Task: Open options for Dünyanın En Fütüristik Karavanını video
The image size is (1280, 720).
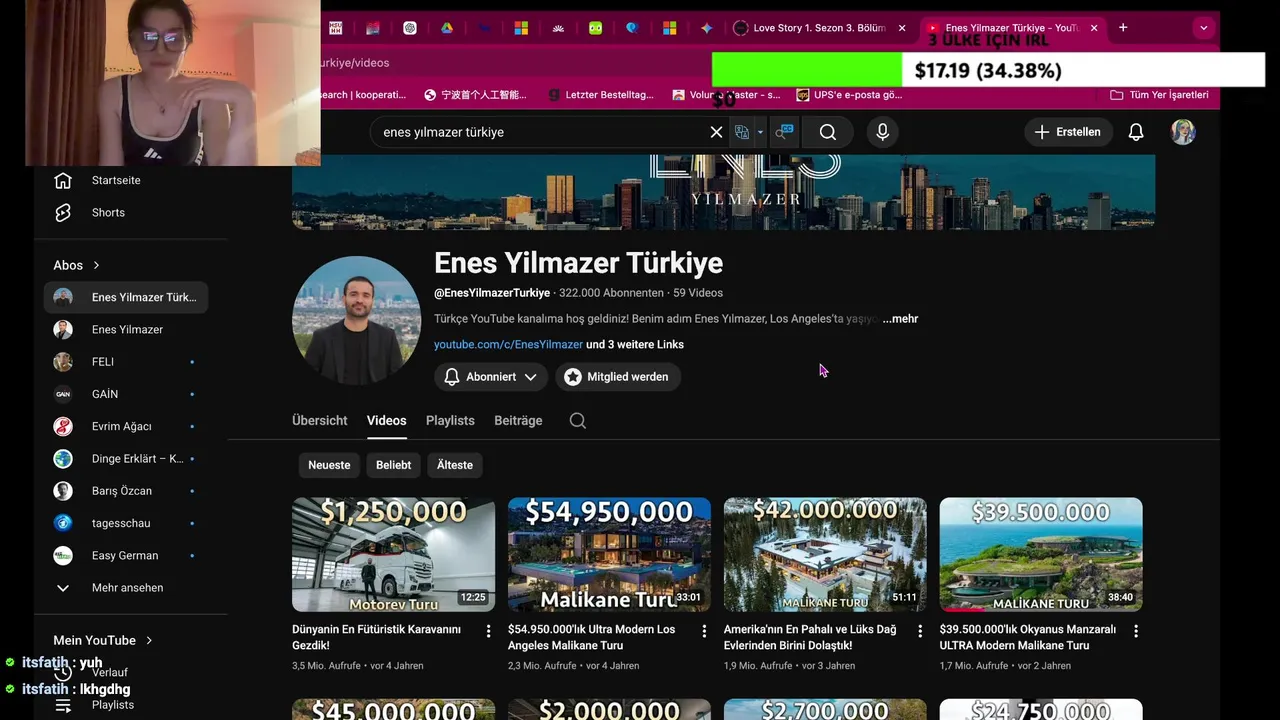Action: (488, 631)
